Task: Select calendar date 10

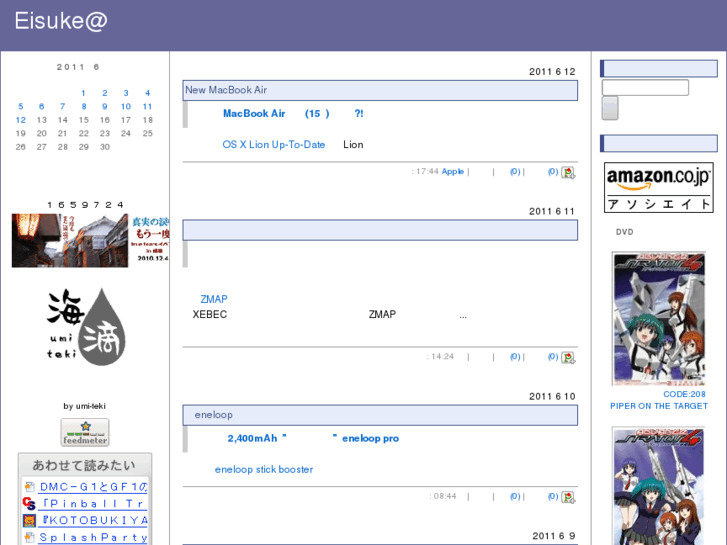Action: tap(126, 107)
